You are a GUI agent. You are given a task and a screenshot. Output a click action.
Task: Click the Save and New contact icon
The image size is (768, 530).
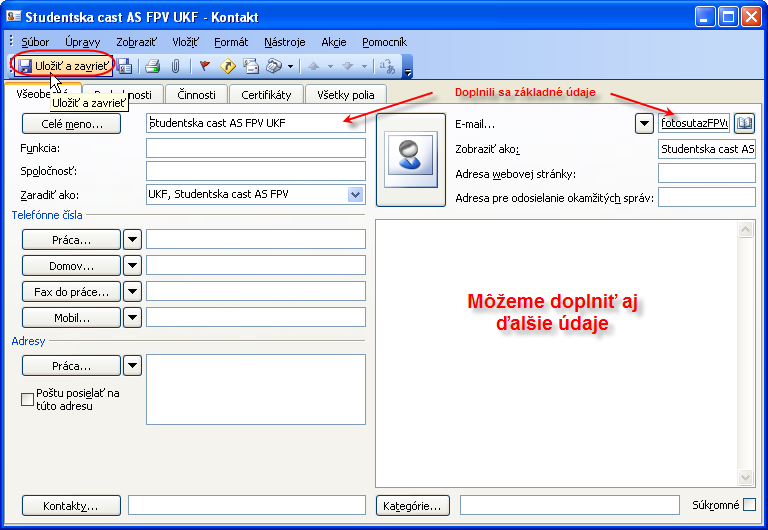pyautogui.click(x=125, y=66)
